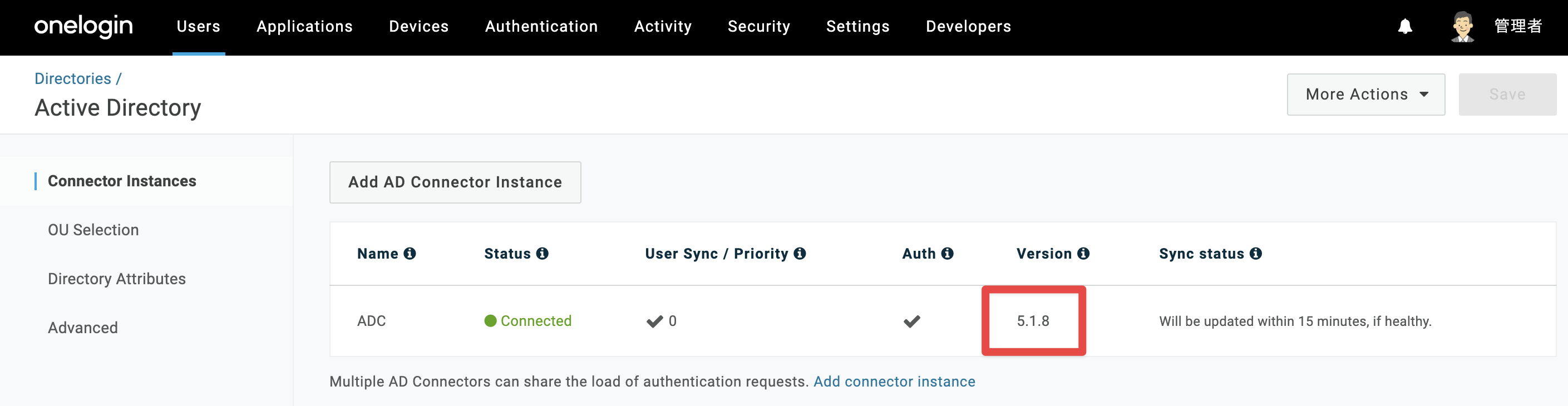The image size is (1568, 406).
Task: Open the 管理者 account menu
Action: point(1518,26)
